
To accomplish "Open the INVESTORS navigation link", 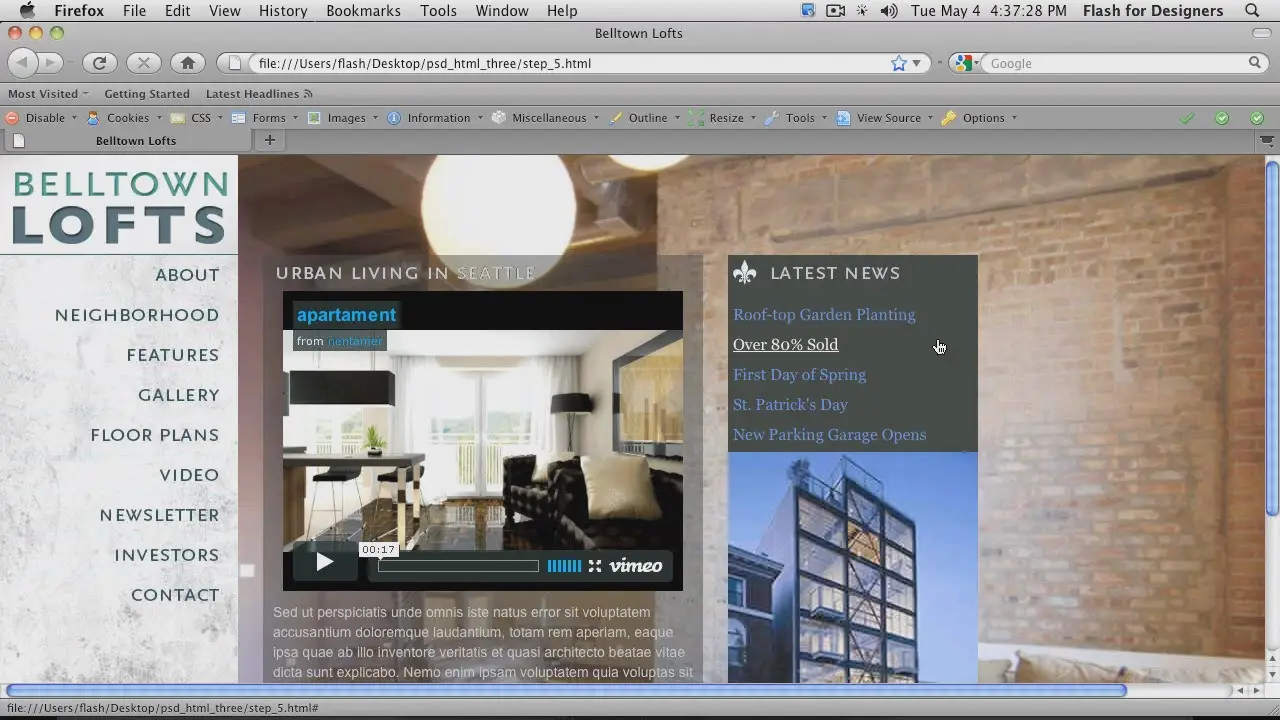I will (x=167, y=555).
